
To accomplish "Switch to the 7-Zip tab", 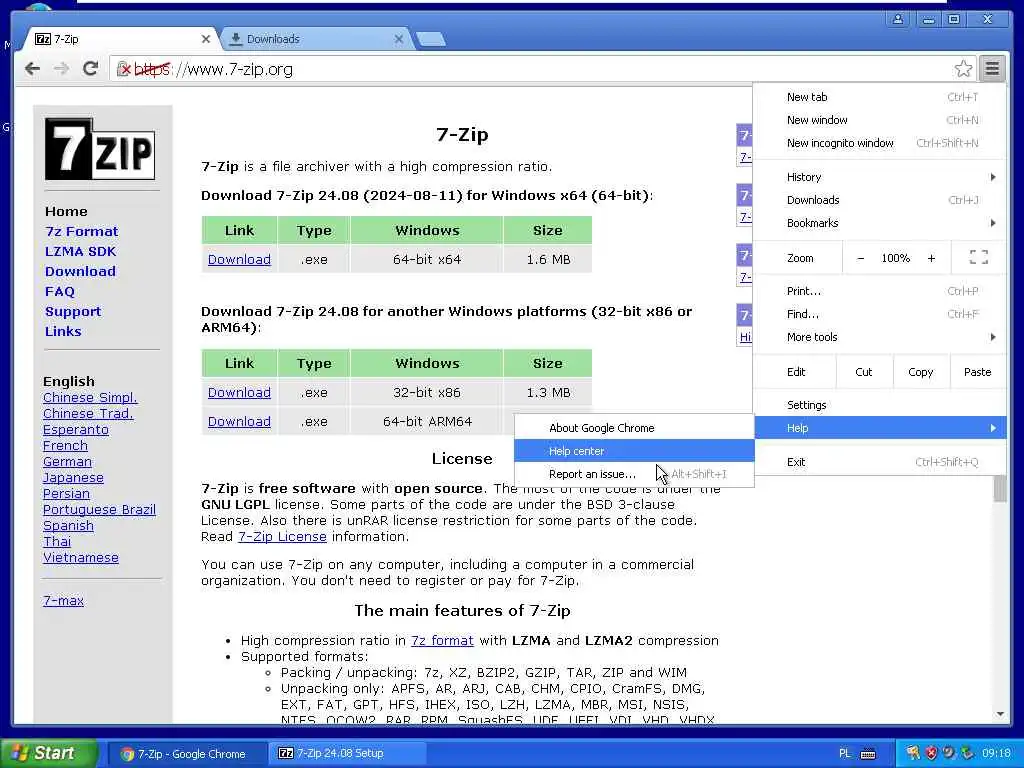I will (x=121, y=39).
